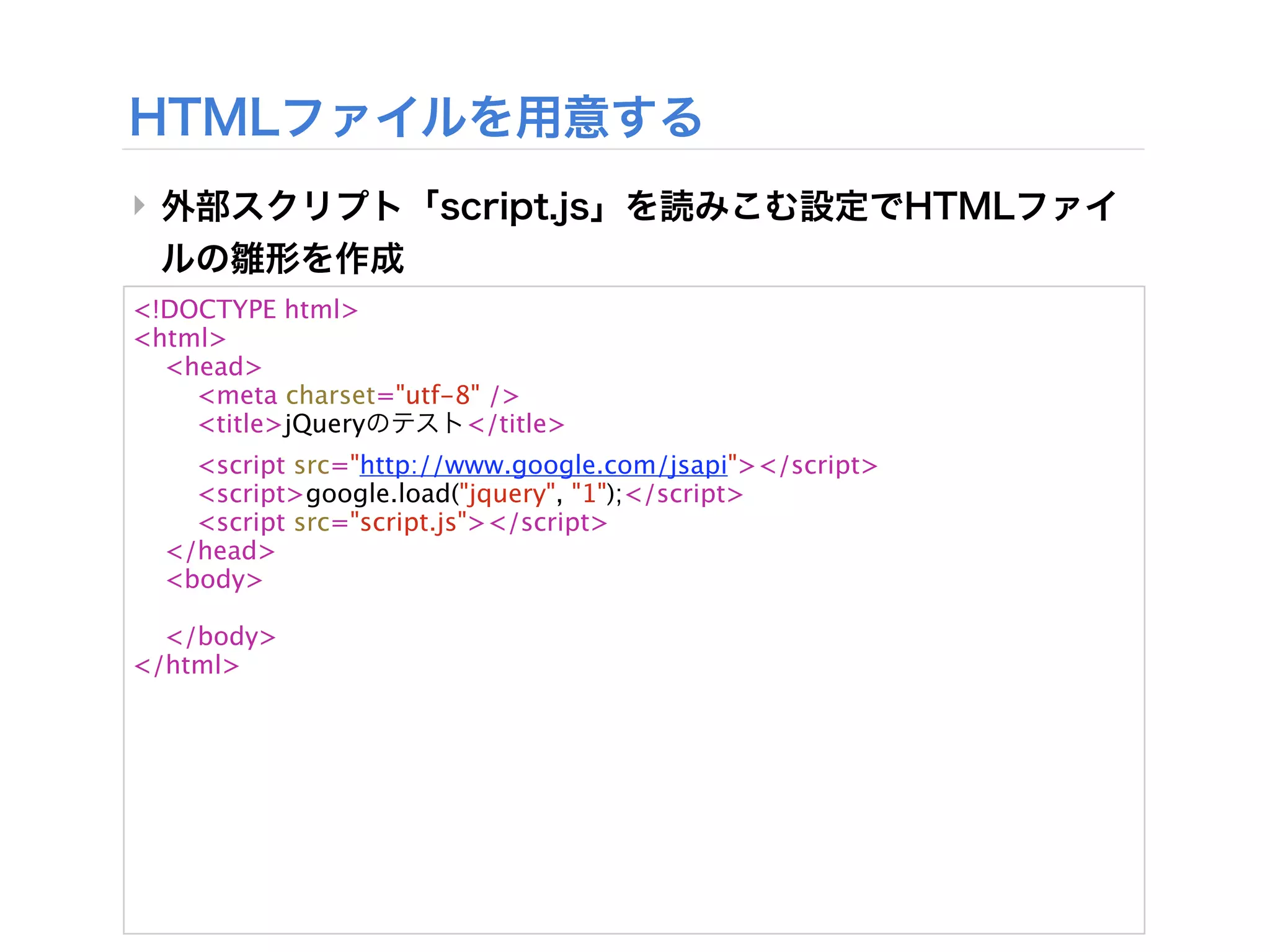The height and width of the screenshot is (952, 1270).
Task: Click the <meta charset="utf-8" /> line
Action: tap(358, 395)
